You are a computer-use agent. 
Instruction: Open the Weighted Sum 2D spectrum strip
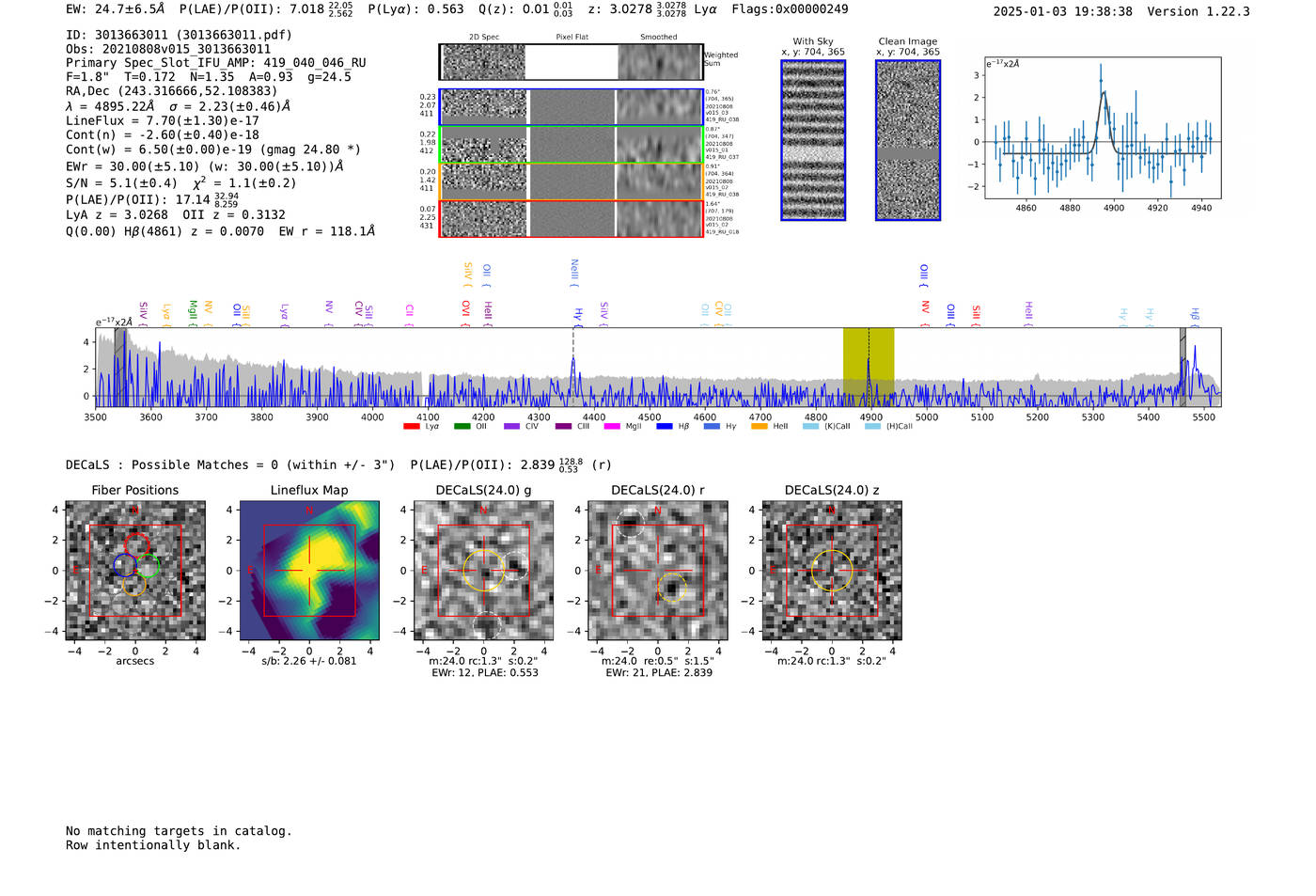point(571,62)
